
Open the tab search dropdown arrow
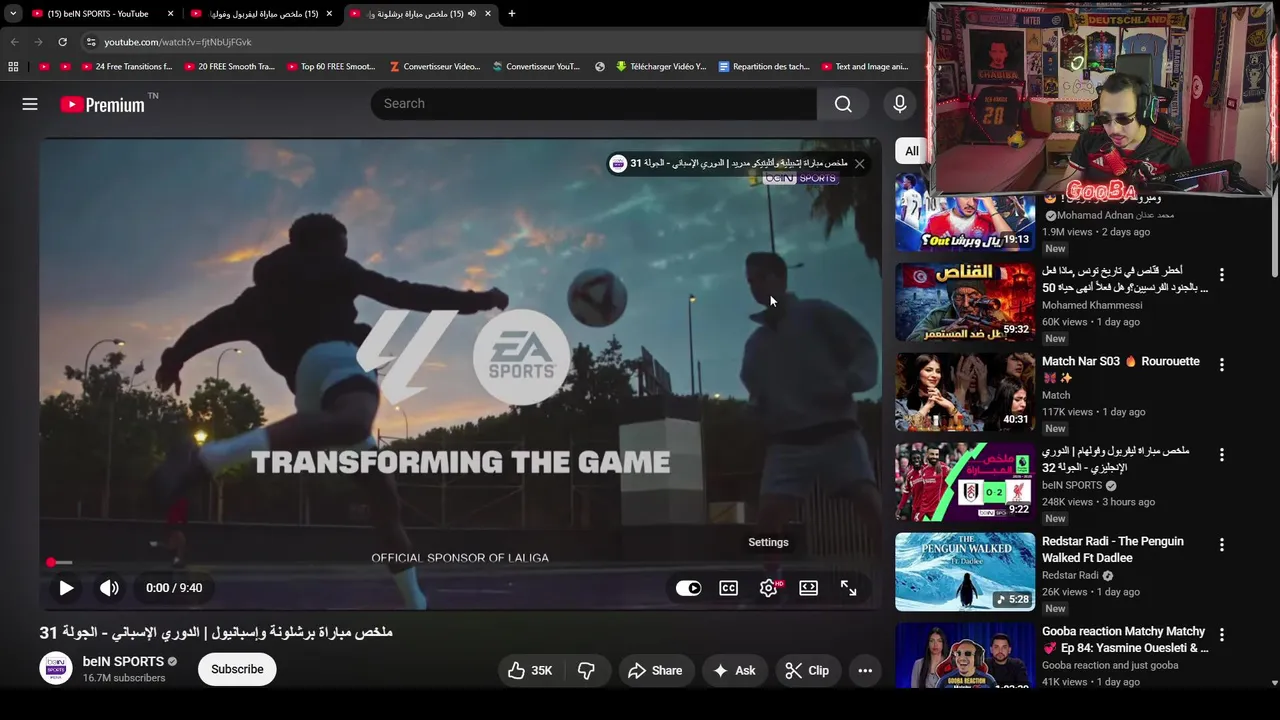[13, 14]
